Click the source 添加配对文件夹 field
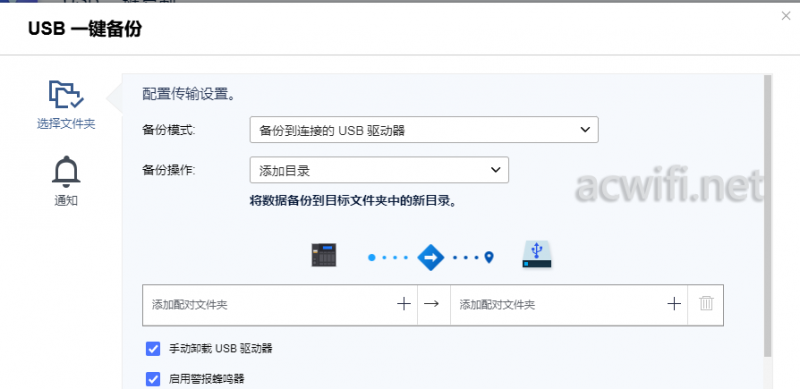The height and width of the screenshot is (389, 800). pos(280,305)
